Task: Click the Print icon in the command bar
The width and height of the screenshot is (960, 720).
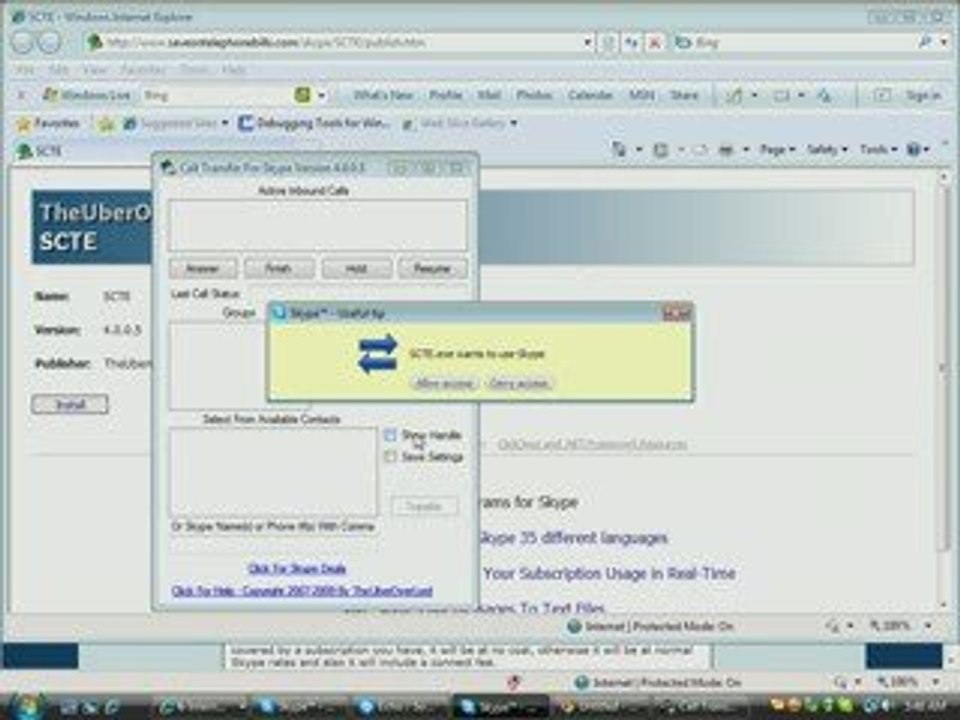Action: (x=726, y=149)
